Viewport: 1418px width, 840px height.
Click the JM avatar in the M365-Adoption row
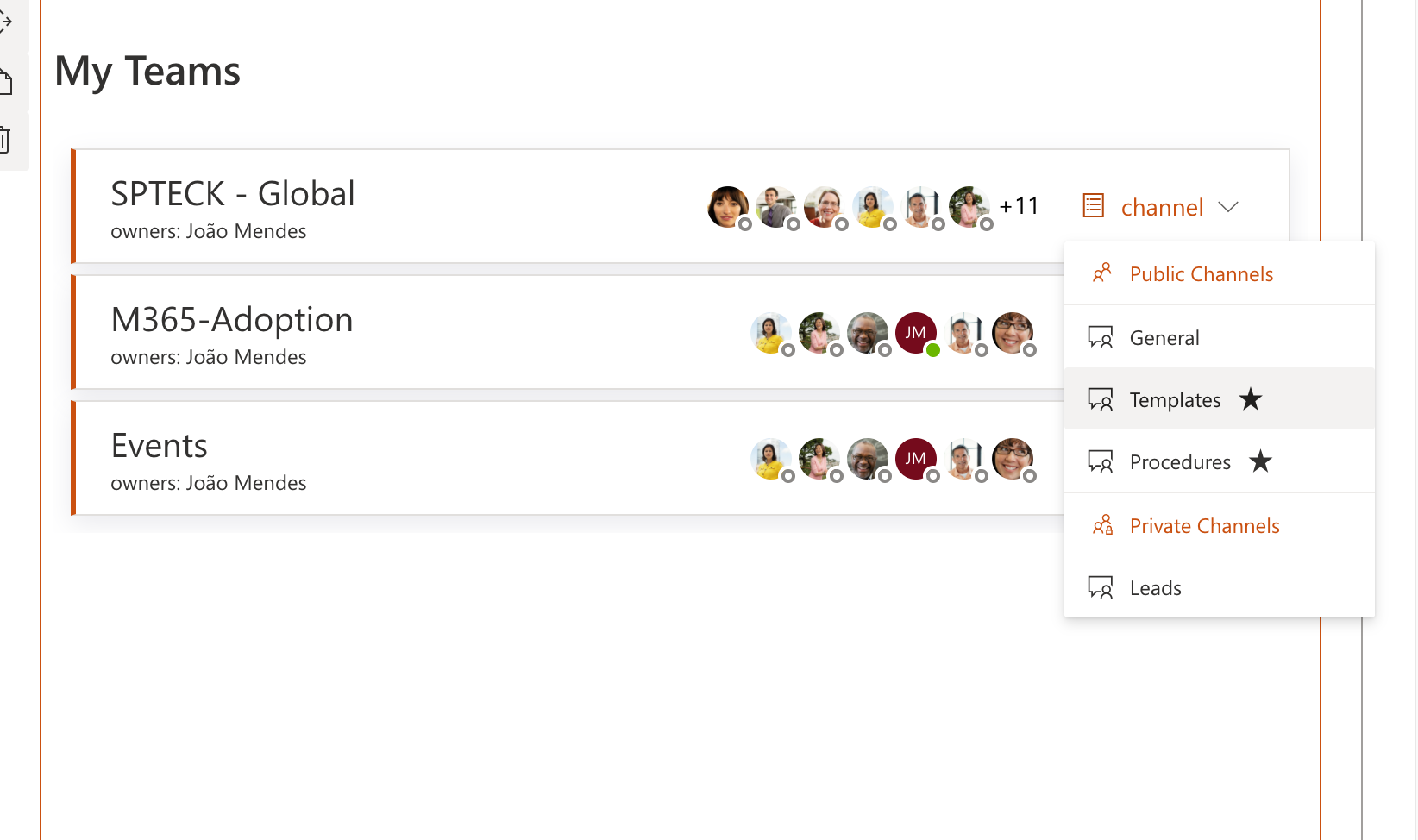tap(916, 333)
